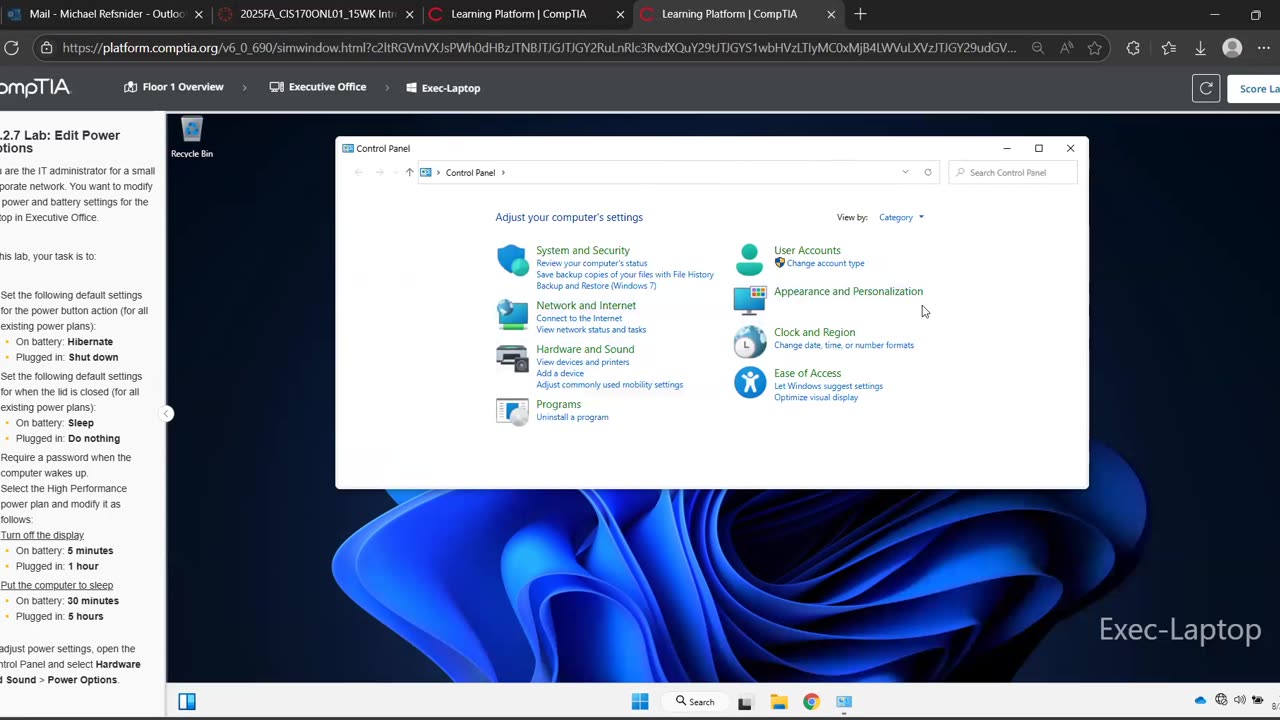Go to Floor 1 Overview breadcrumb
Screen dimensions: 1280x720
(x=173, y=87)
